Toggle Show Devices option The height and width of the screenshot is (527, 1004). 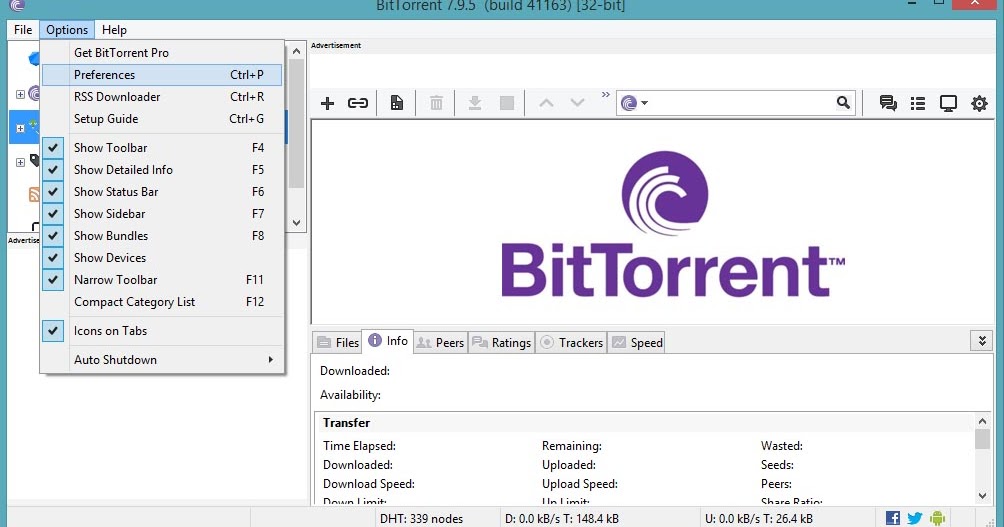(163, 257)
